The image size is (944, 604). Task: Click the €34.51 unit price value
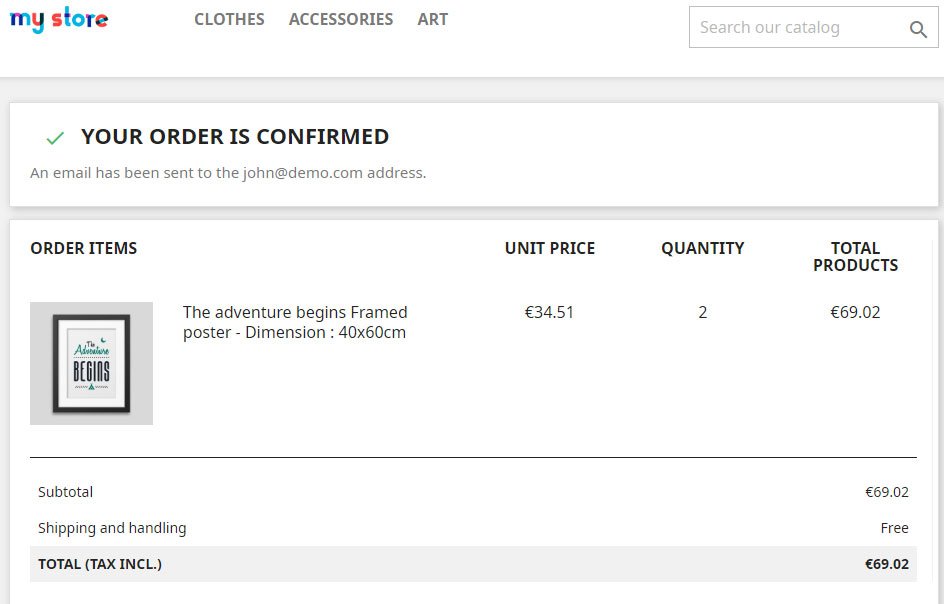(550, 312)
